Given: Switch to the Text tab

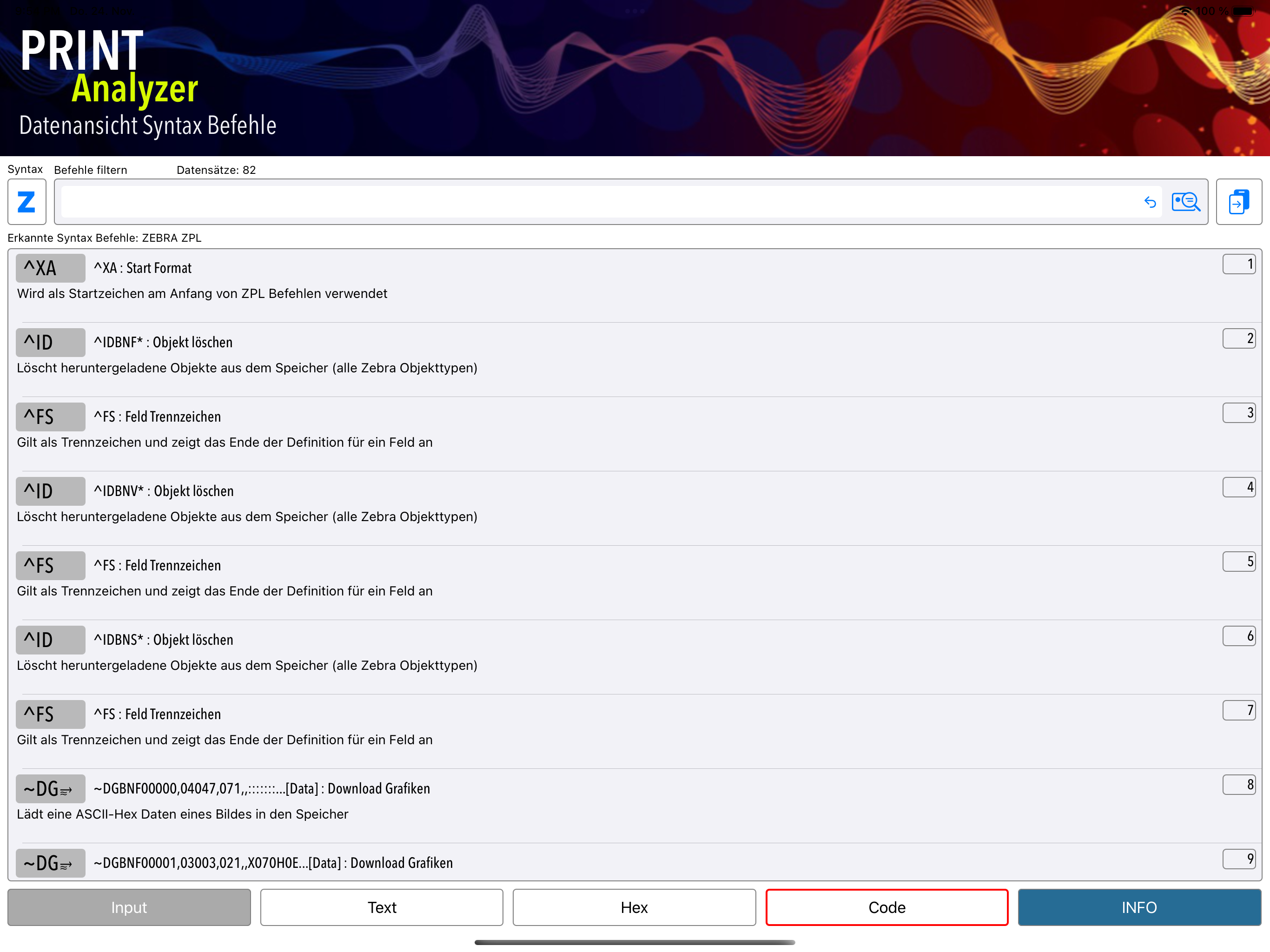Looking at the screenshot, I should pos(381,907).
